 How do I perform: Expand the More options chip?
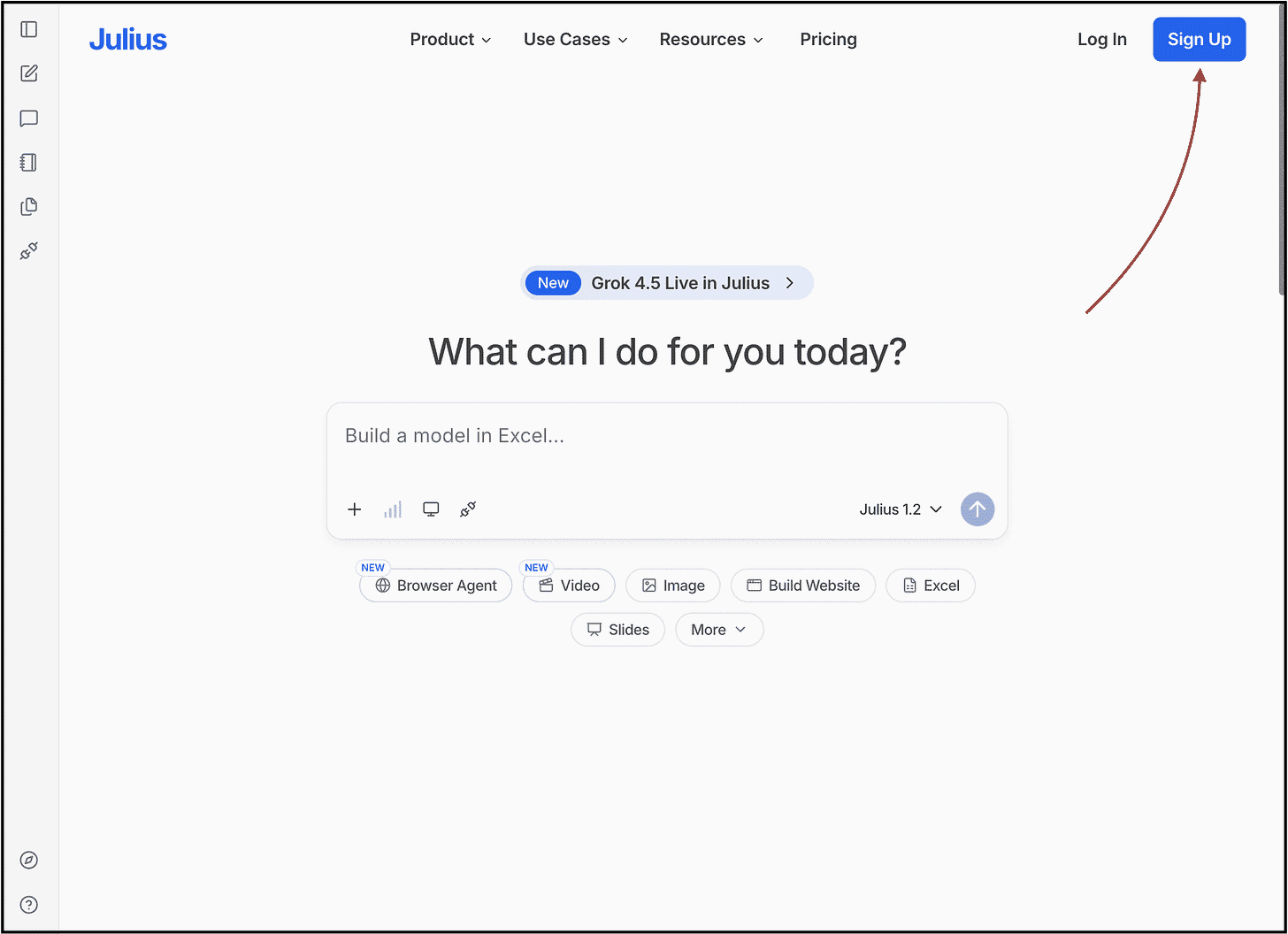719,630
